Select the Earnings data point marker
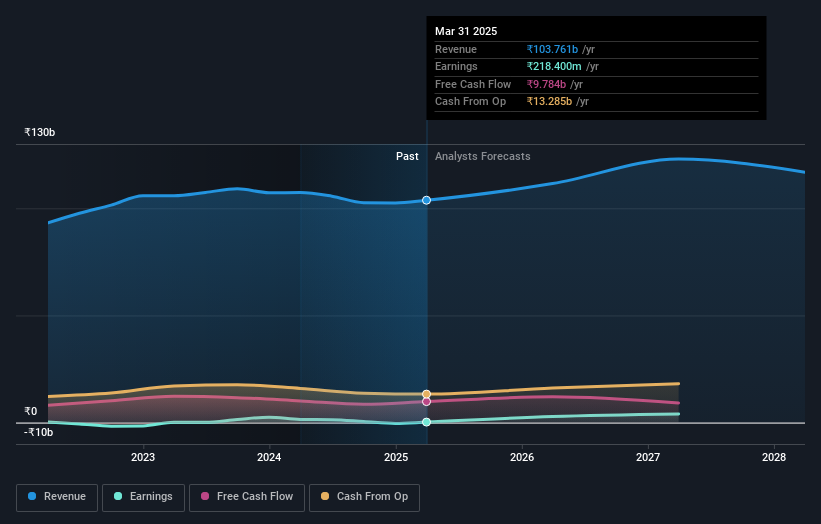Viewport: 821px width, 524px height. click(x=427, y=422)
